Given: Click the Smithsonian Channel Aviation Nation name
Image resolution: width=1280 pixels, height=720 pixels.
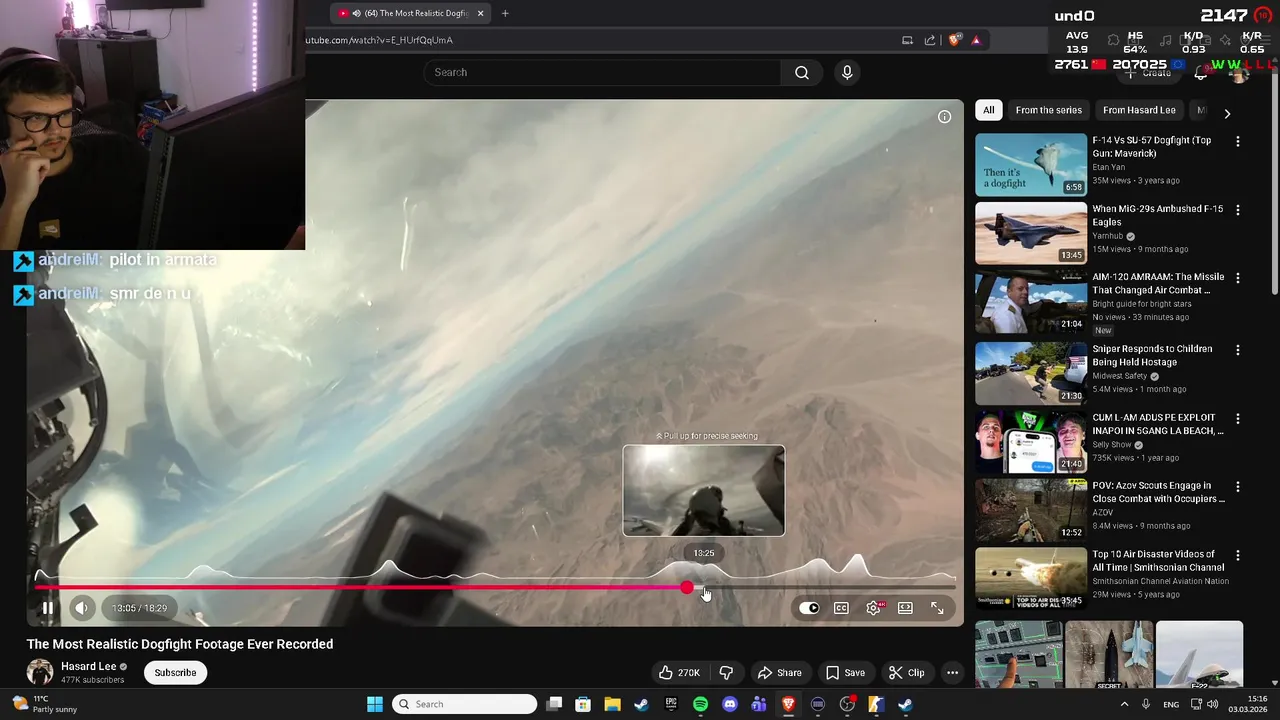Looking at the screenshot, I should [x=1161, y=581].
